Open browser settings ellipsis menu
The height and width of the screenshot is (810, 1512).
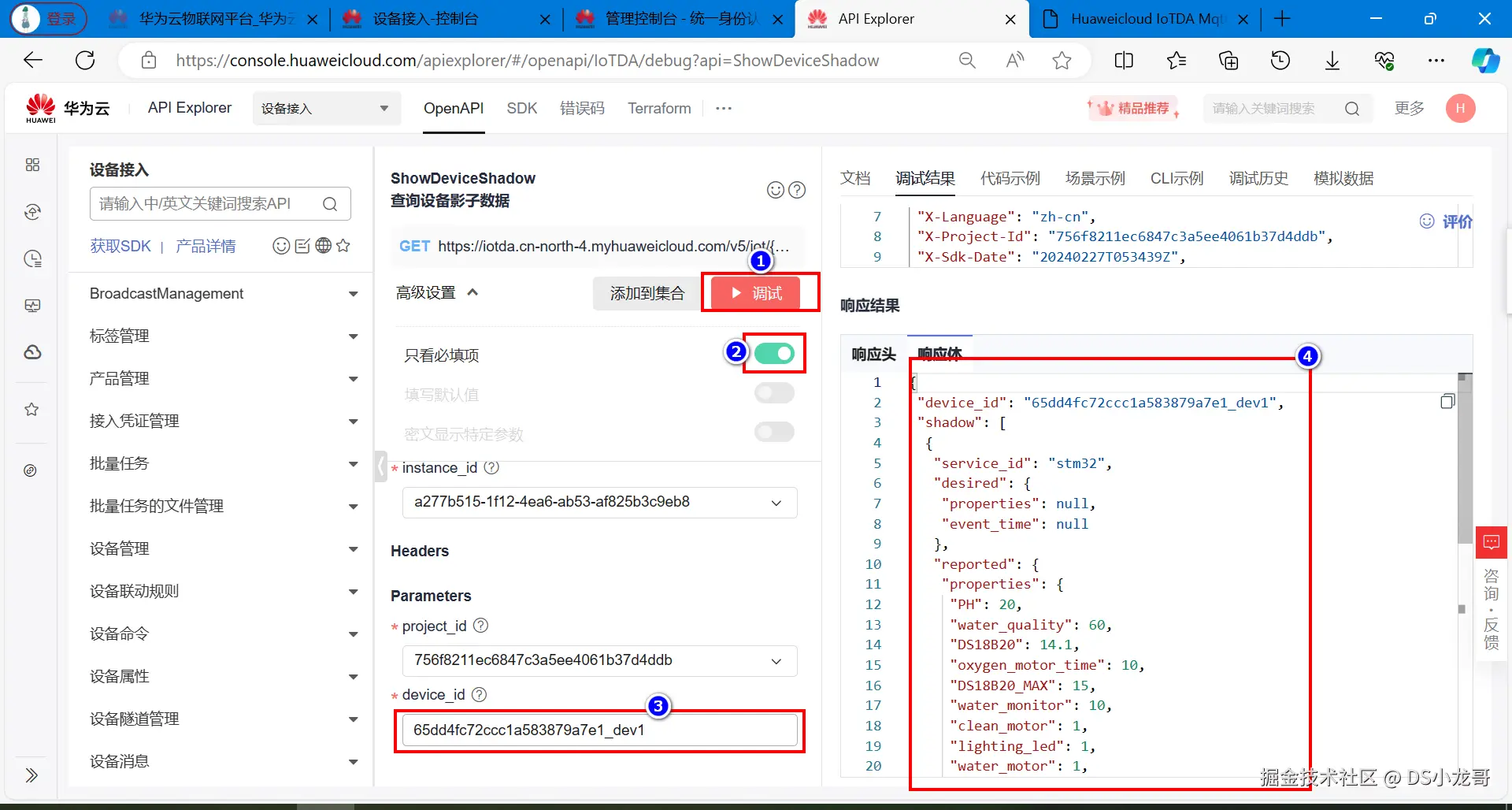click(x=1436, y=61)
